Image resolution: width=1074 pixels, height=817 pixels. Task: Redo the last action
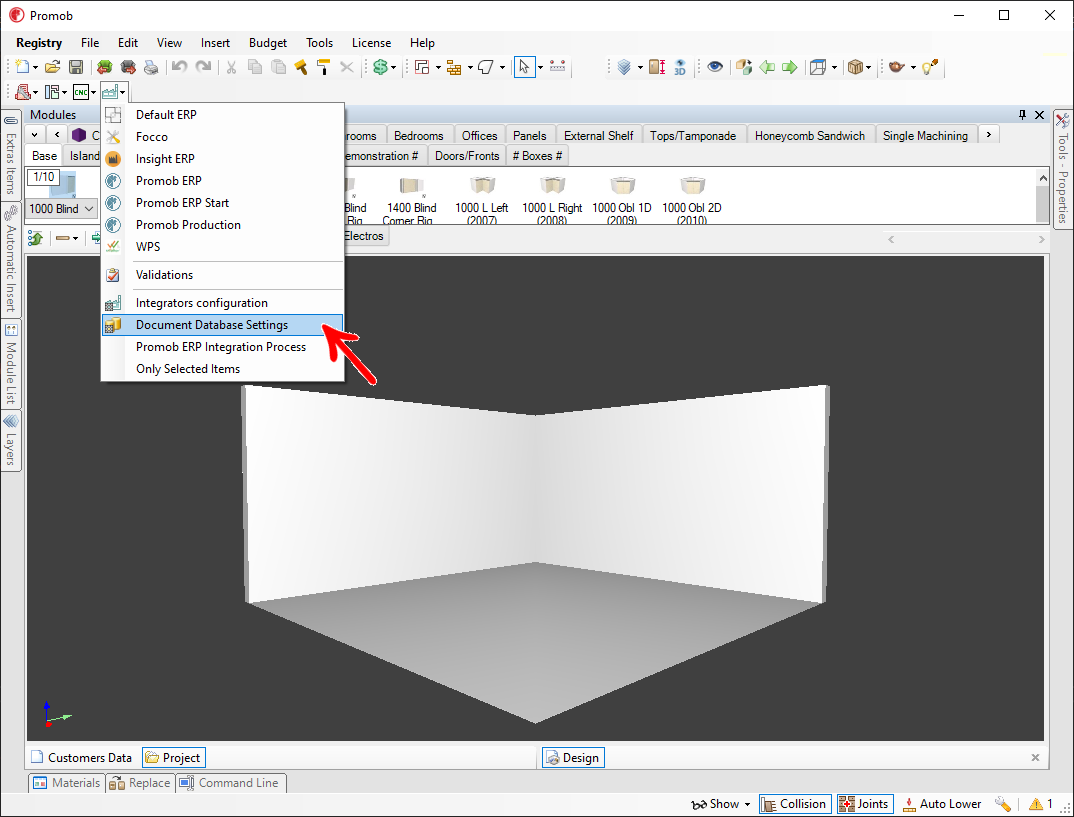[203, 66]
